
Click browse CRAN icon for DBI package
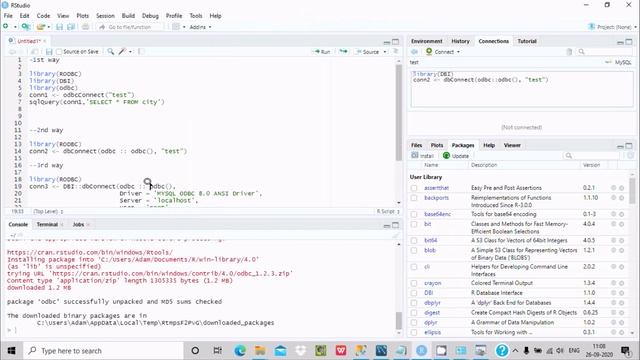pos(613,293)
